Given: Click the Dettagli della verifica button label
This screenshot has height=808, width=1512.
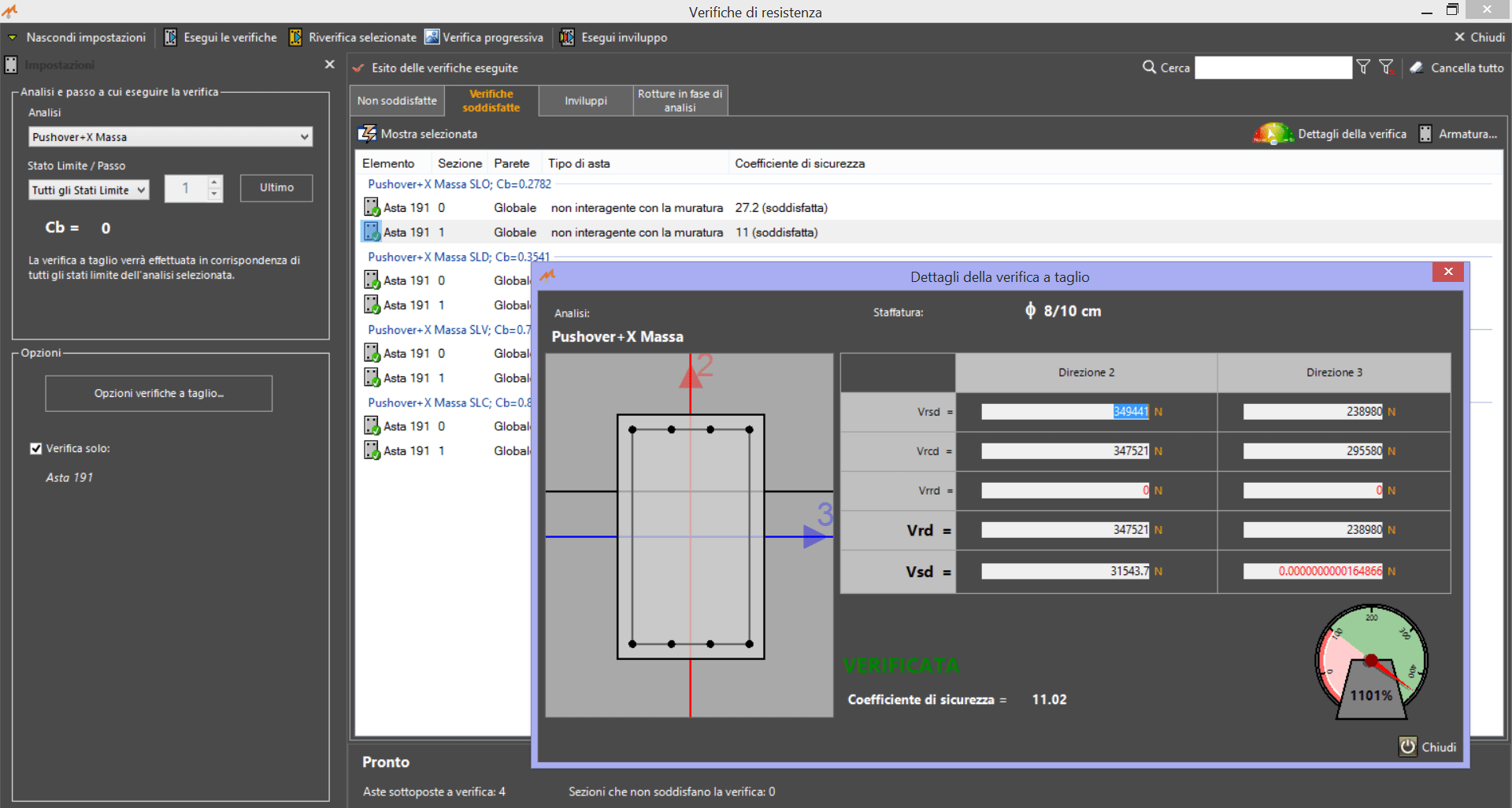Looking at the screenshot, I should [1352, 134].
